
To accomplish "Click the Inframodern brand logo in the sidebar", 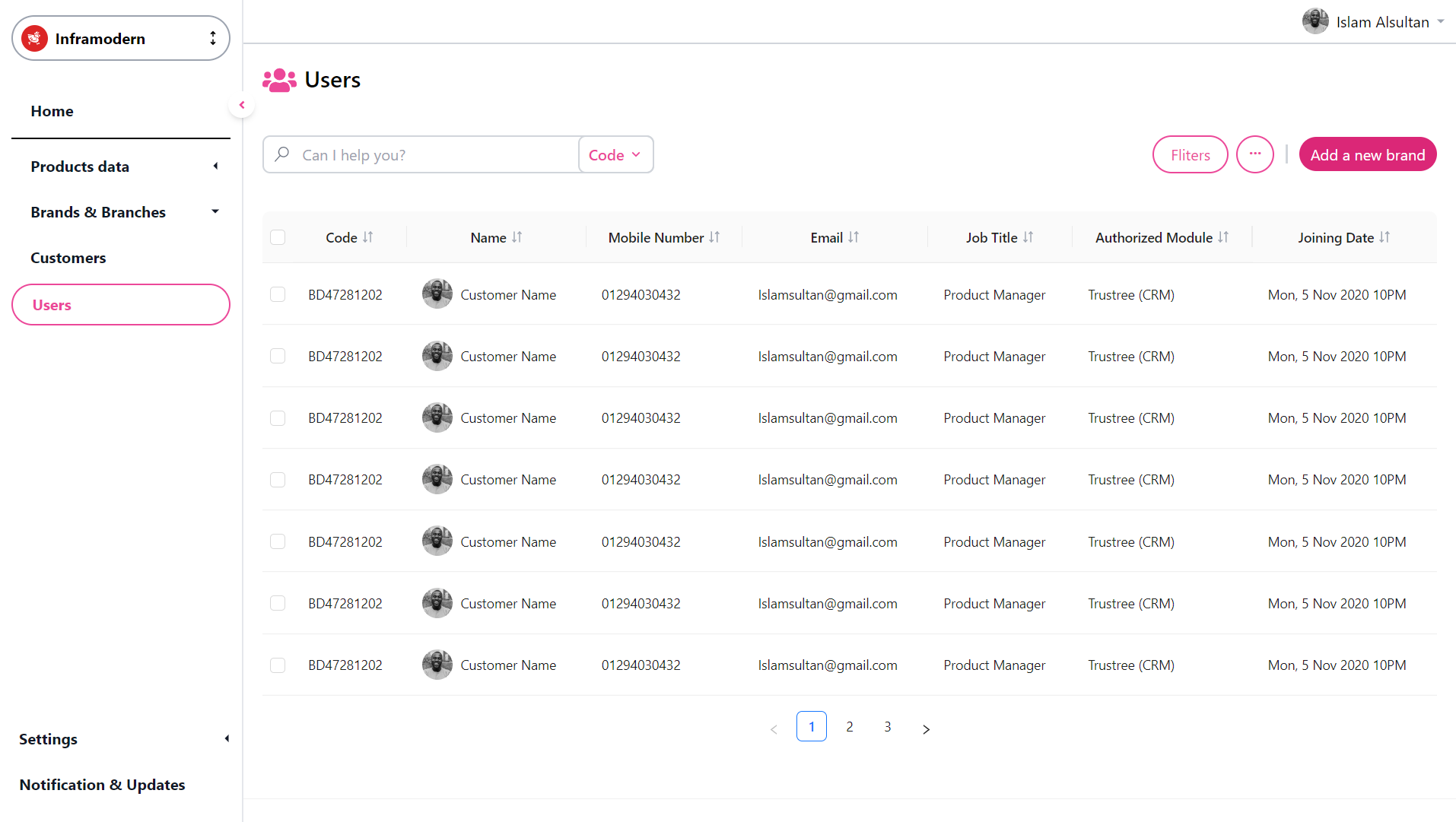I will coord(34,38).
